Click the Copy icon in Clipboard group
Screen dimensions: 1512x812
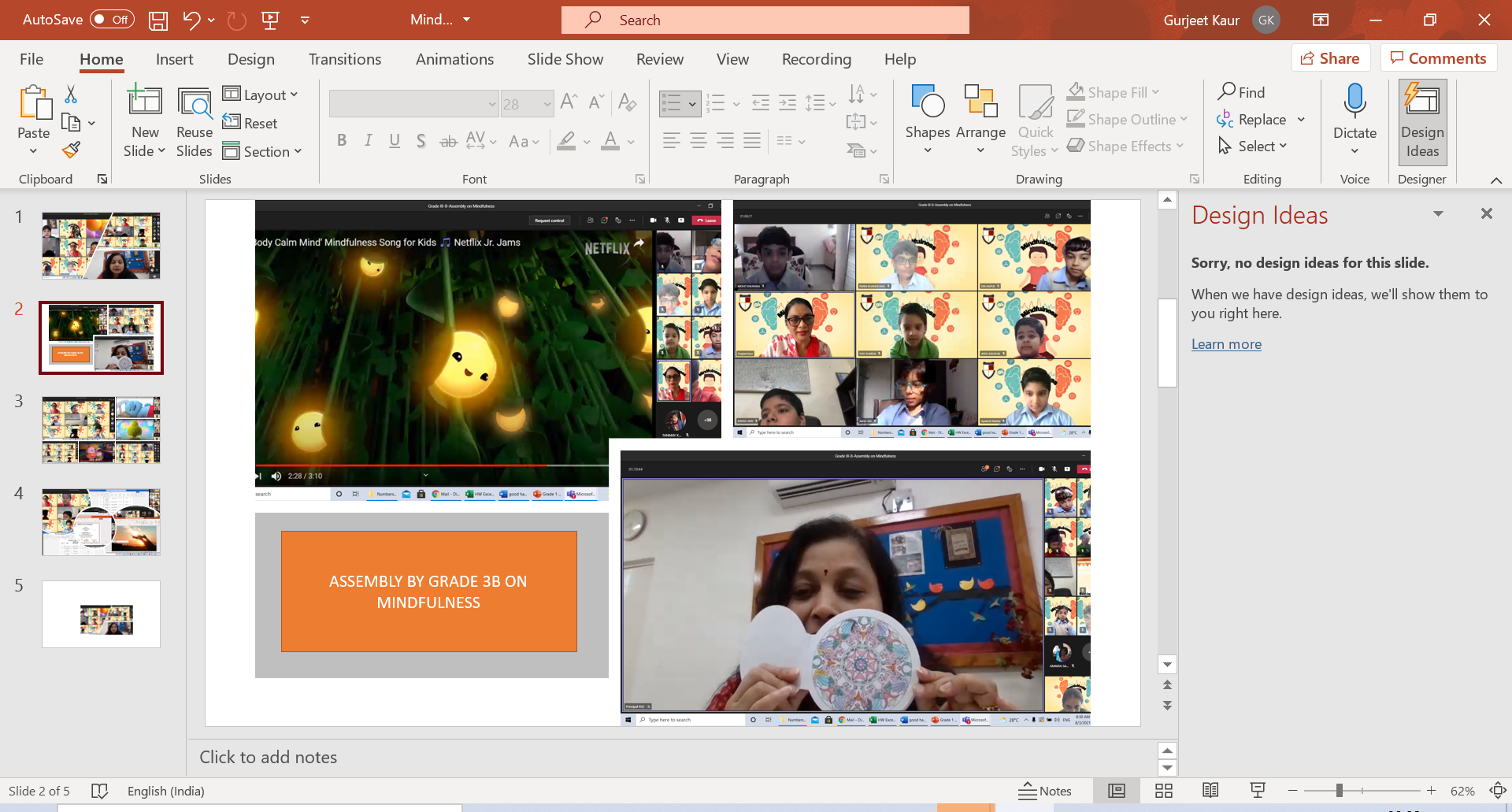(71, 123)
